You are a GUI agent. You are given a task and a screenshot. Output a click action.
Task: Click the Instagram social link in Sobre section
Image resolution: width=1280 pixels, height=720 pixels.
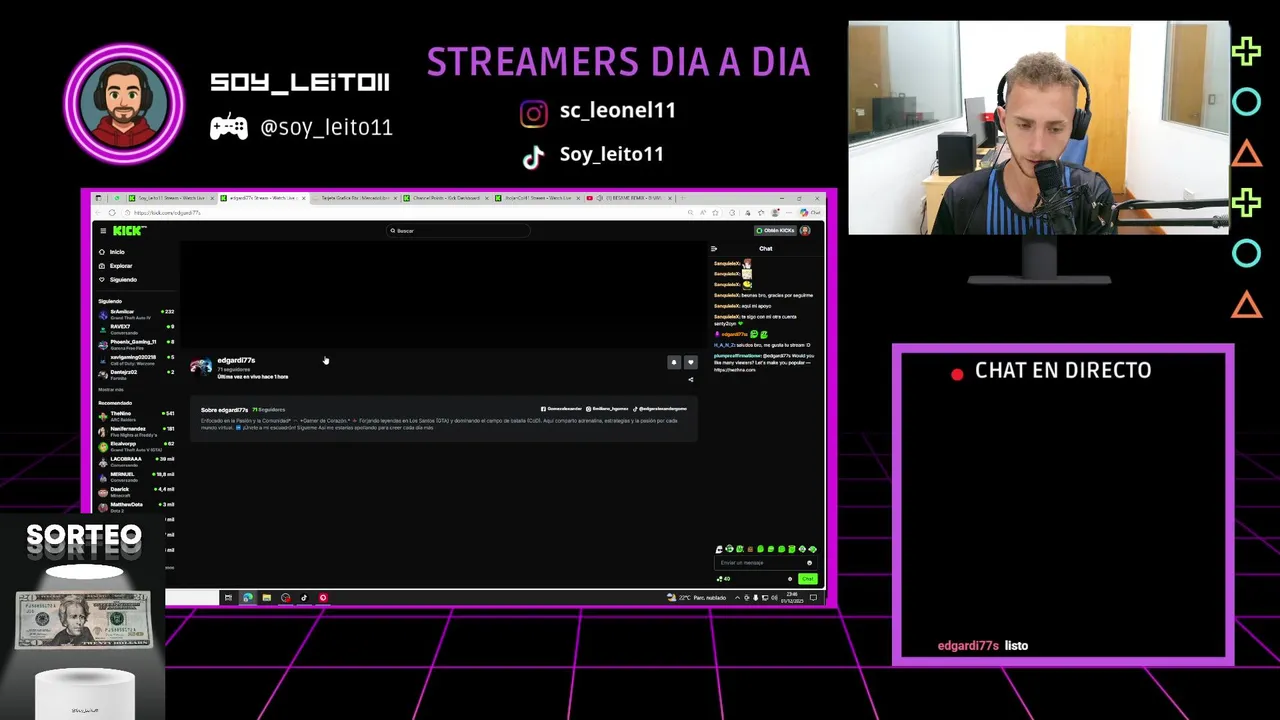606,409
